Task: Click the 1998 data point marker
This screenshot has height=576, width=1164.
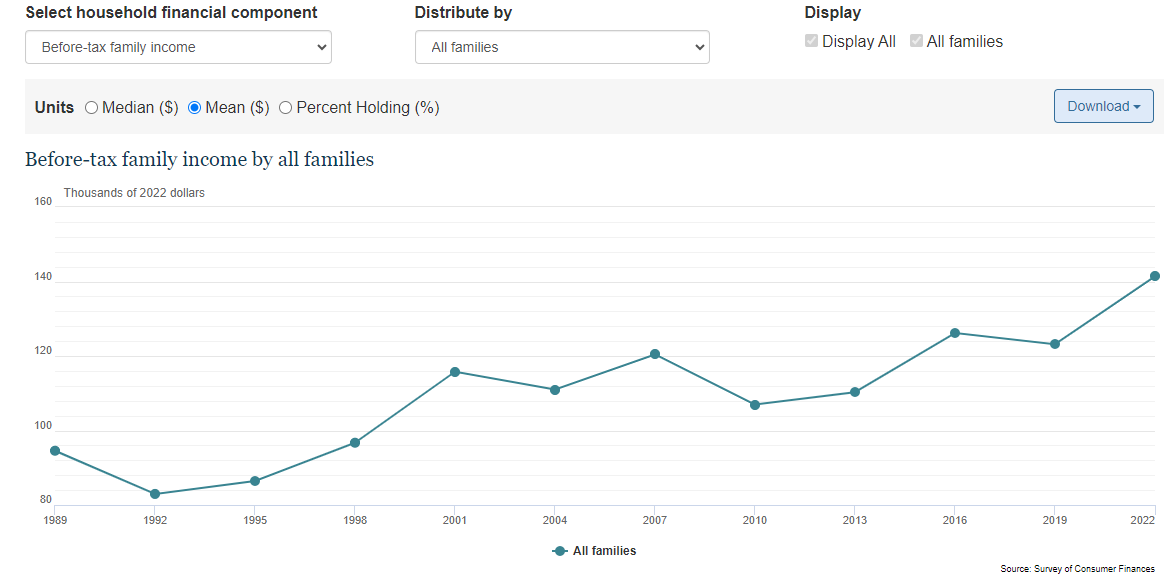Action: click(x=355, y=443)
